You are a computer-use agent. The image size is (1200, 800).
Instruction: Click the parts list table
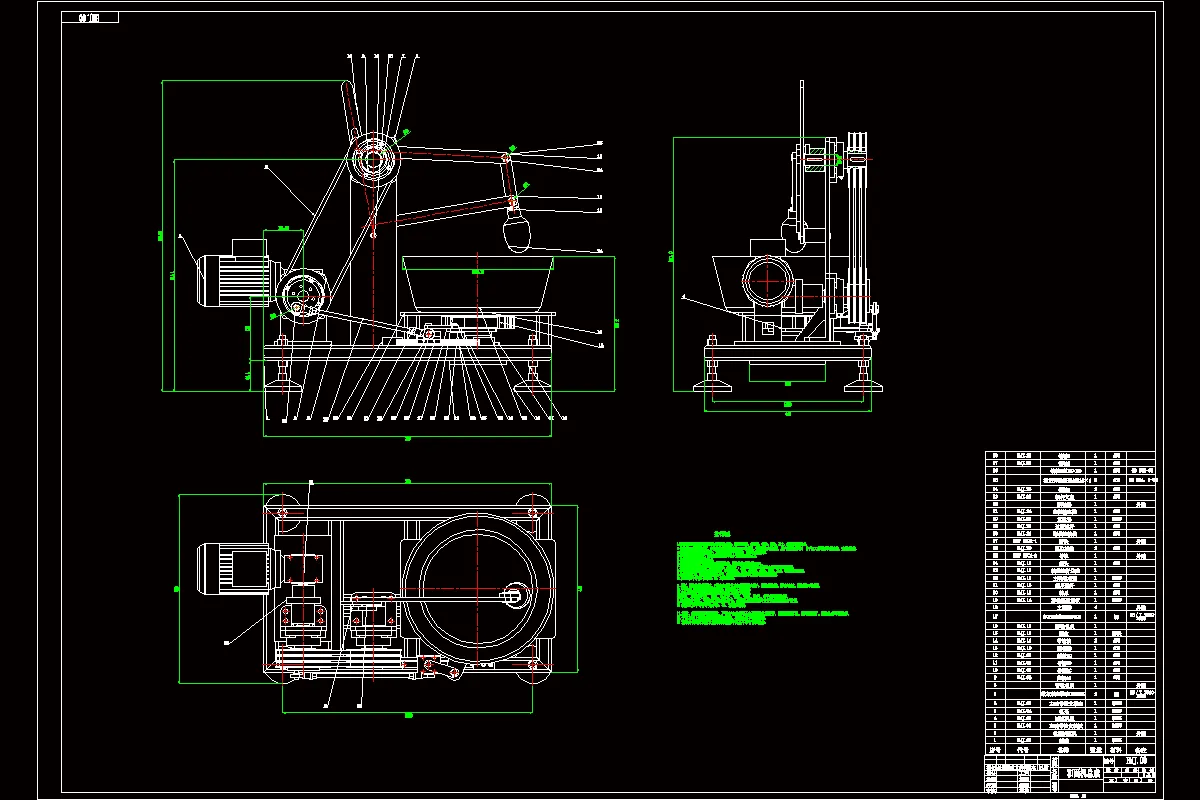click(1070, 604)
